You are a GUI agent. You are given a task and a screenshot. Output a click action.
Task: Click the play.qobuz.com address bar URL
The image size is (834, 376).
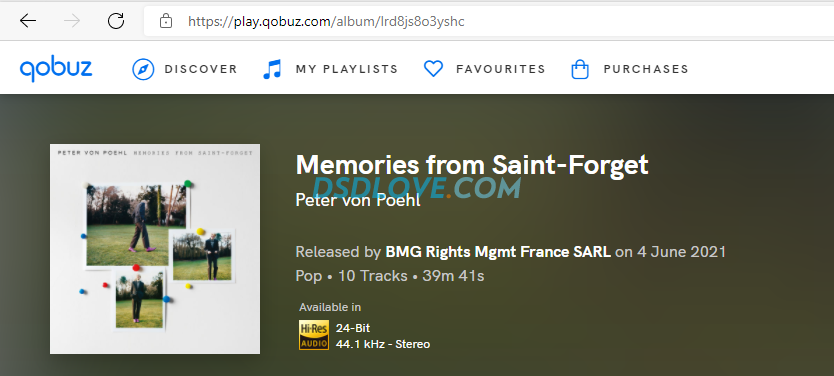coord(326,21)
